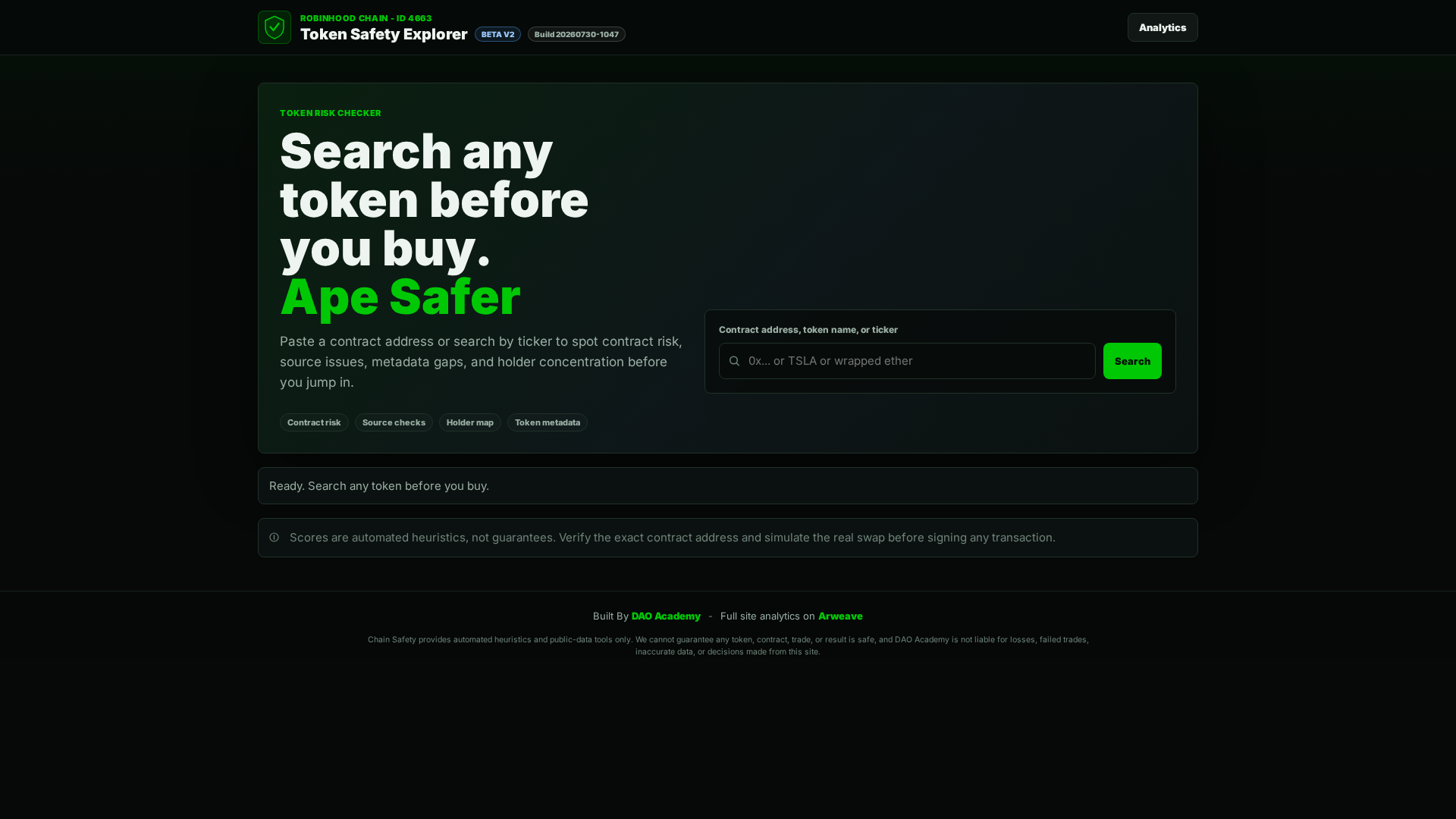Click the green Ape Safer heading
The width and height of the screenshot is (1456, 819).
pos(400,297)
